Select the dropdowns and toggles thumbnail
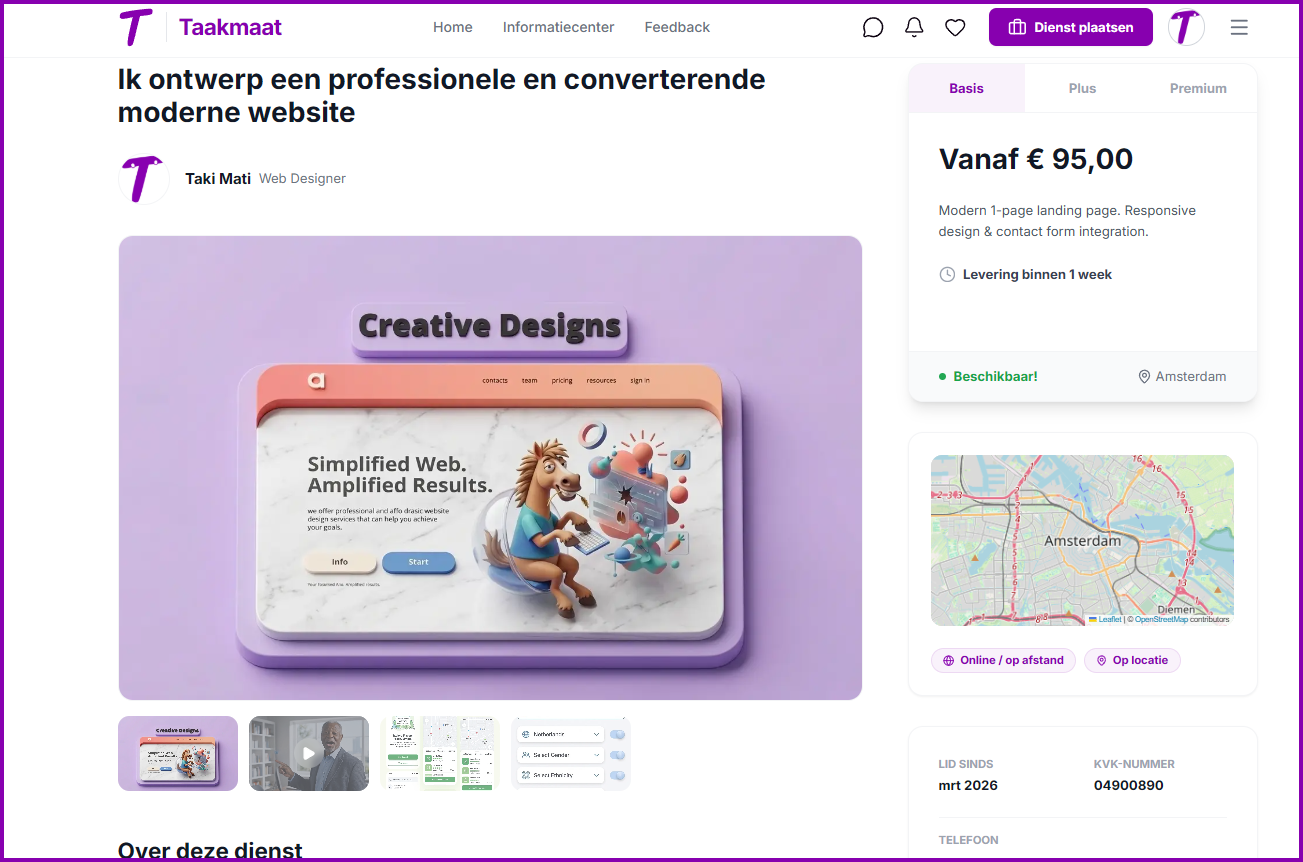 [571, 753]
